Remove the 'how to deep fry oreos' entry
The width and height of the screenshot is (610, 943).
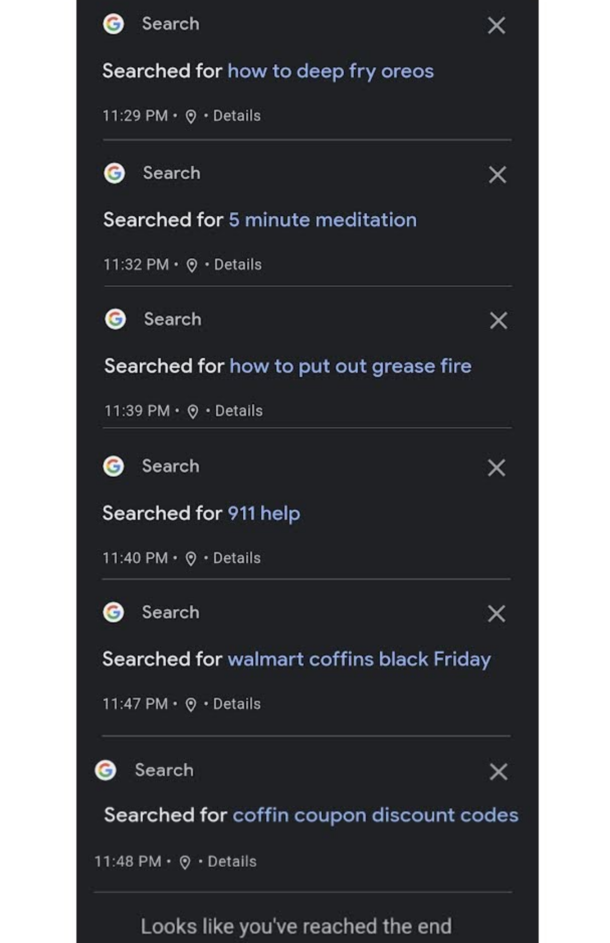click(x=496, y=25)
